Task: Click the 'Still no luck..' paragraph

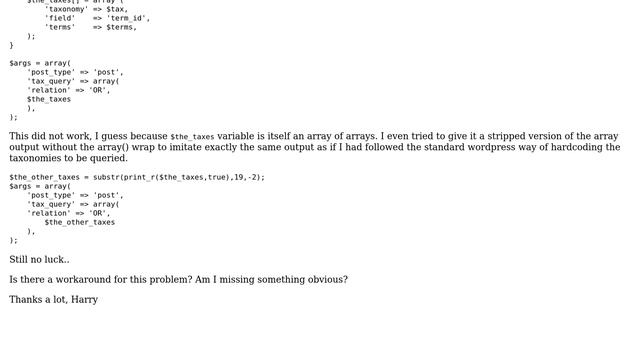Action: [x=39, y=260]
